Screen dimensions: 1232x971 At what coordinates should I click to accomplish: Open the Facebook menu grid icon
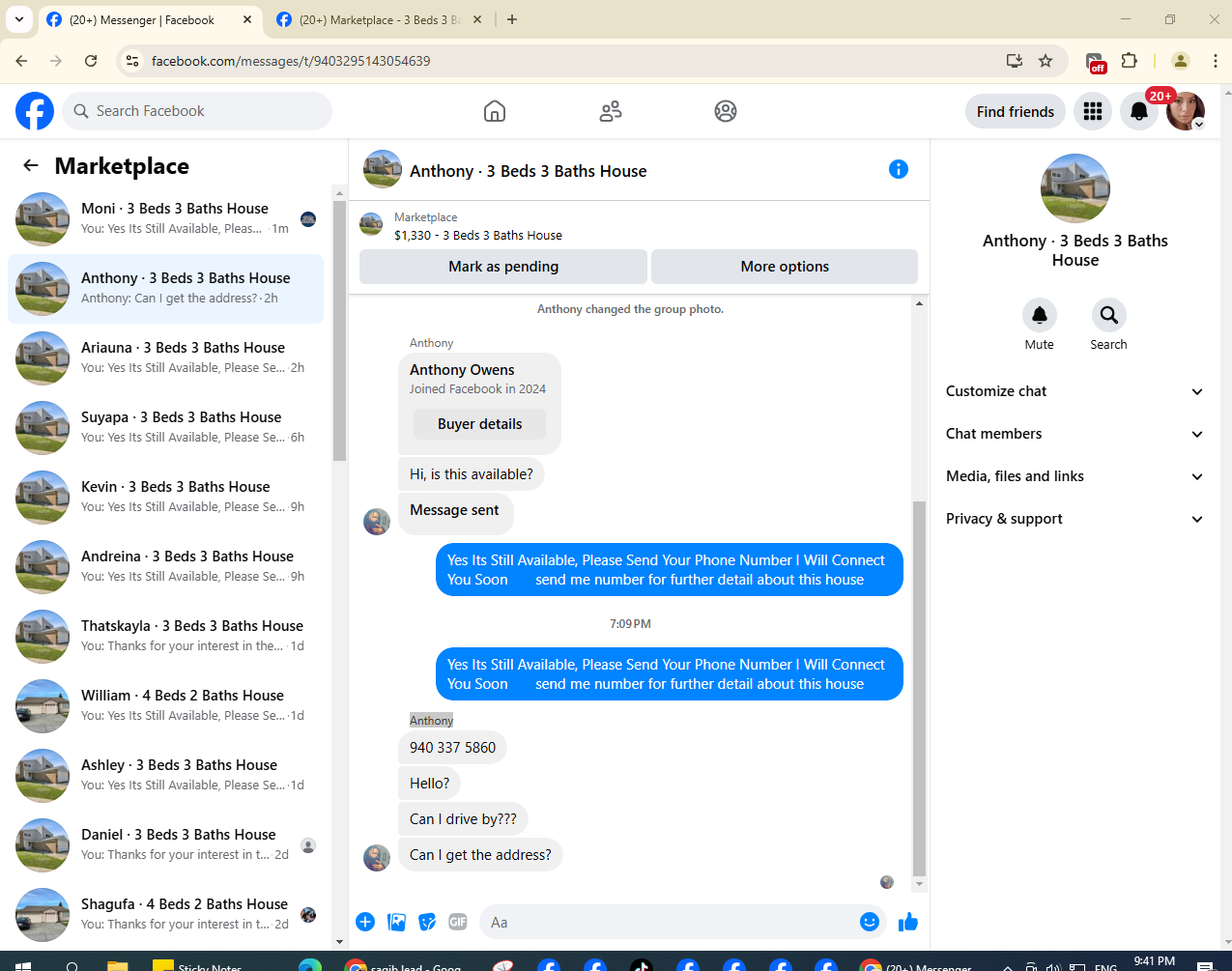1093,111
